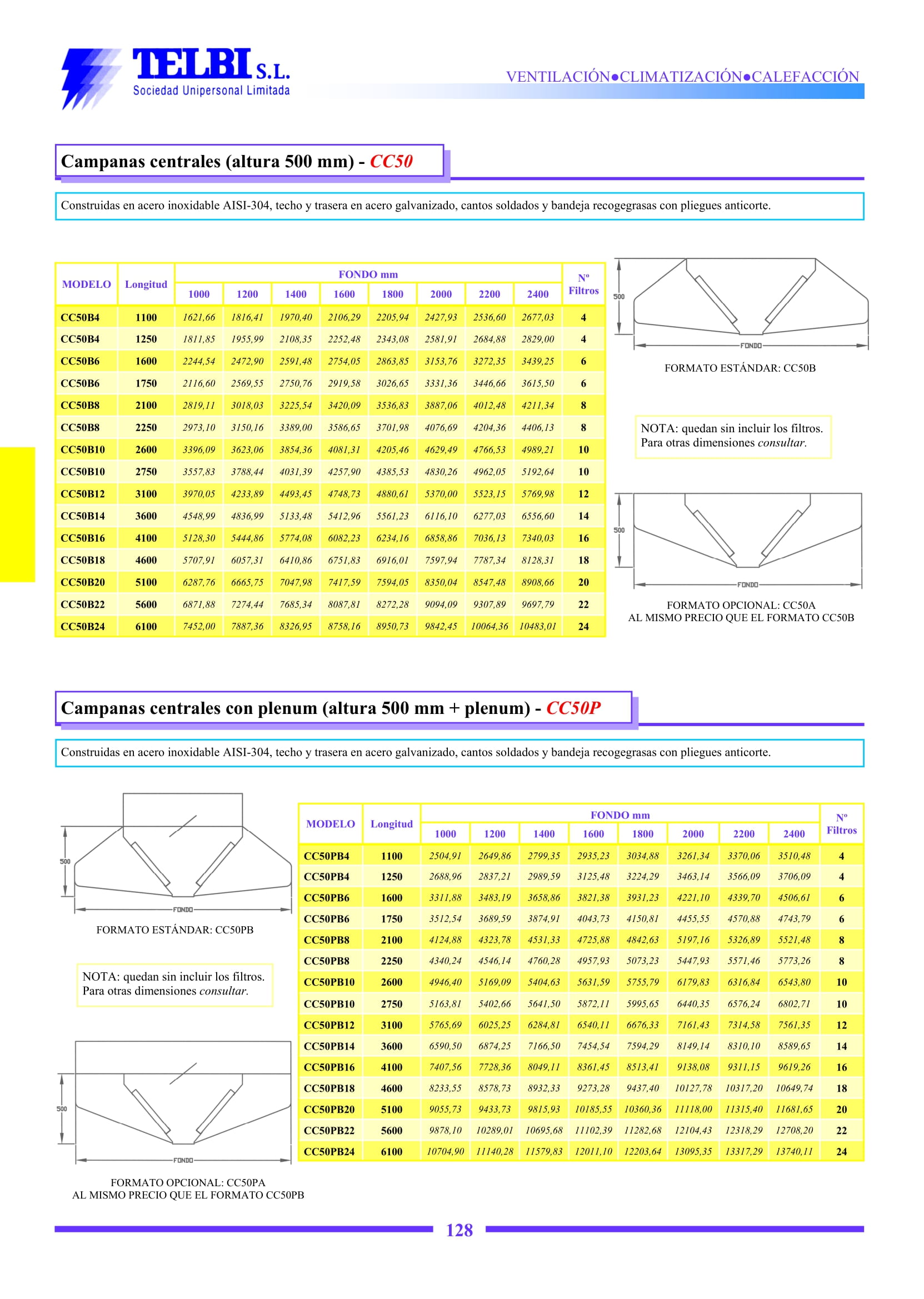Click the MODELO column header in the CC50 table
This screenshot has height=1299, width=924.
87,284
